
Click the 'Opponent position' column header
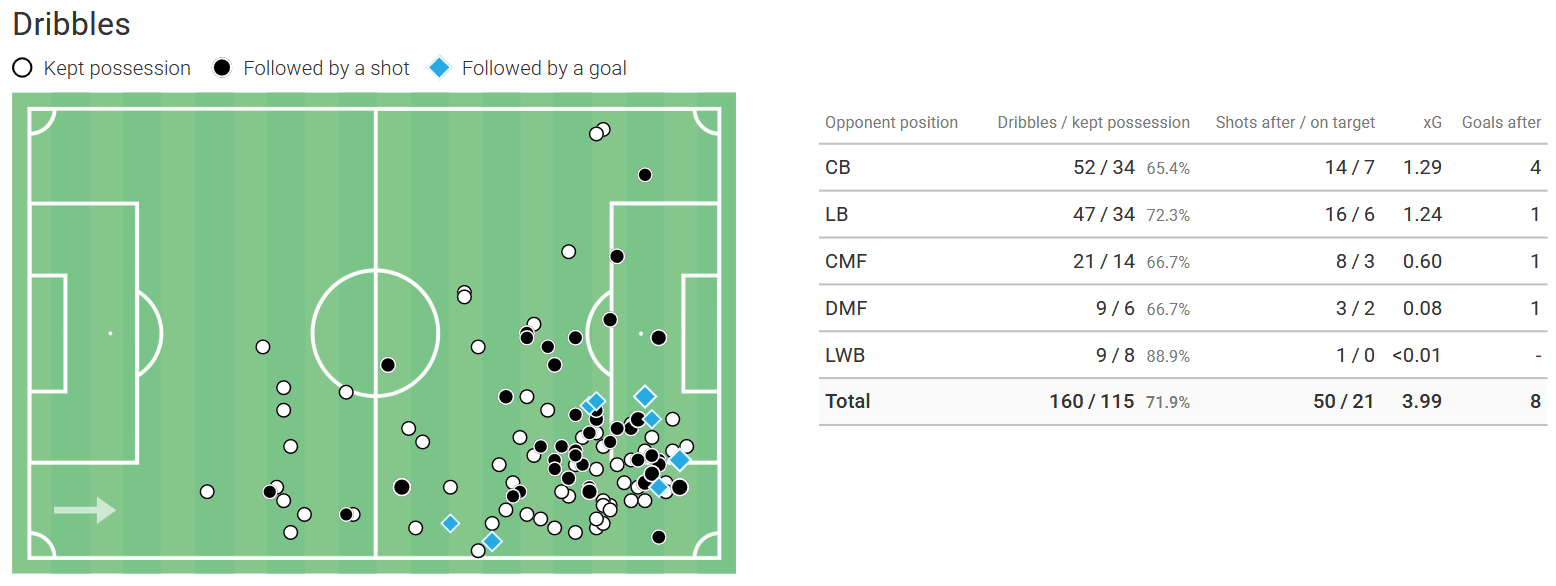pos(891,122)
